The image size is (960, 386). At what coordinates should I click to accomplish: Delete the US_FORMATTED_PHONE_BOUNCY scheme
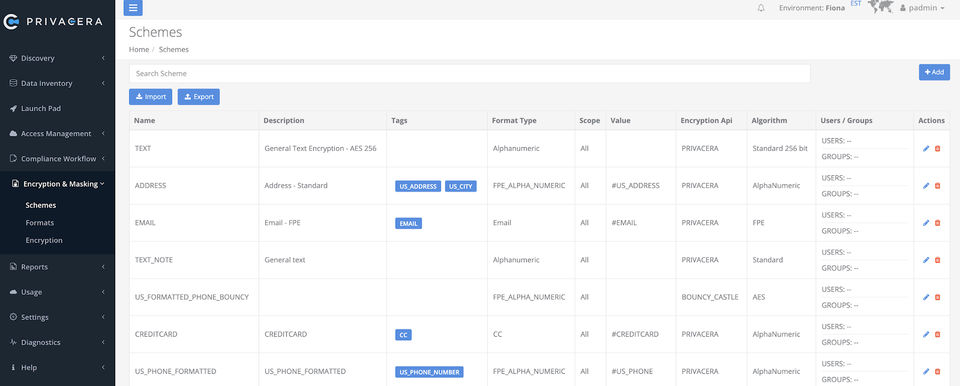tap(937, 297)
